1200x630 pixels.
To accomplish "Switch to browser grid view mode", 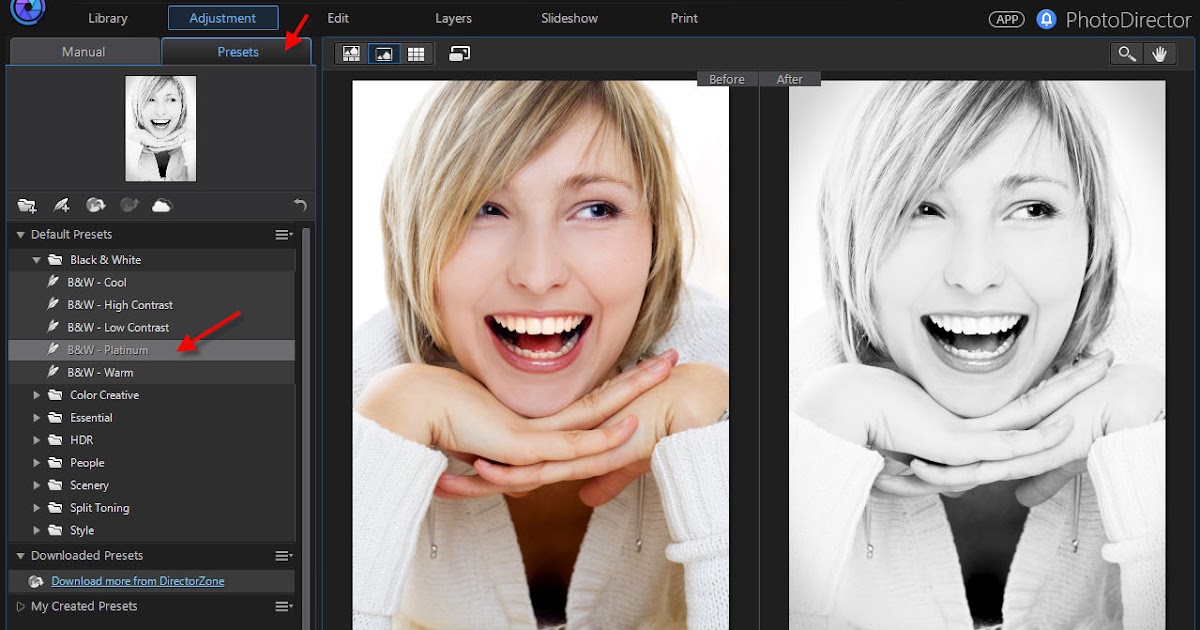I will click(x=416, y=53).
